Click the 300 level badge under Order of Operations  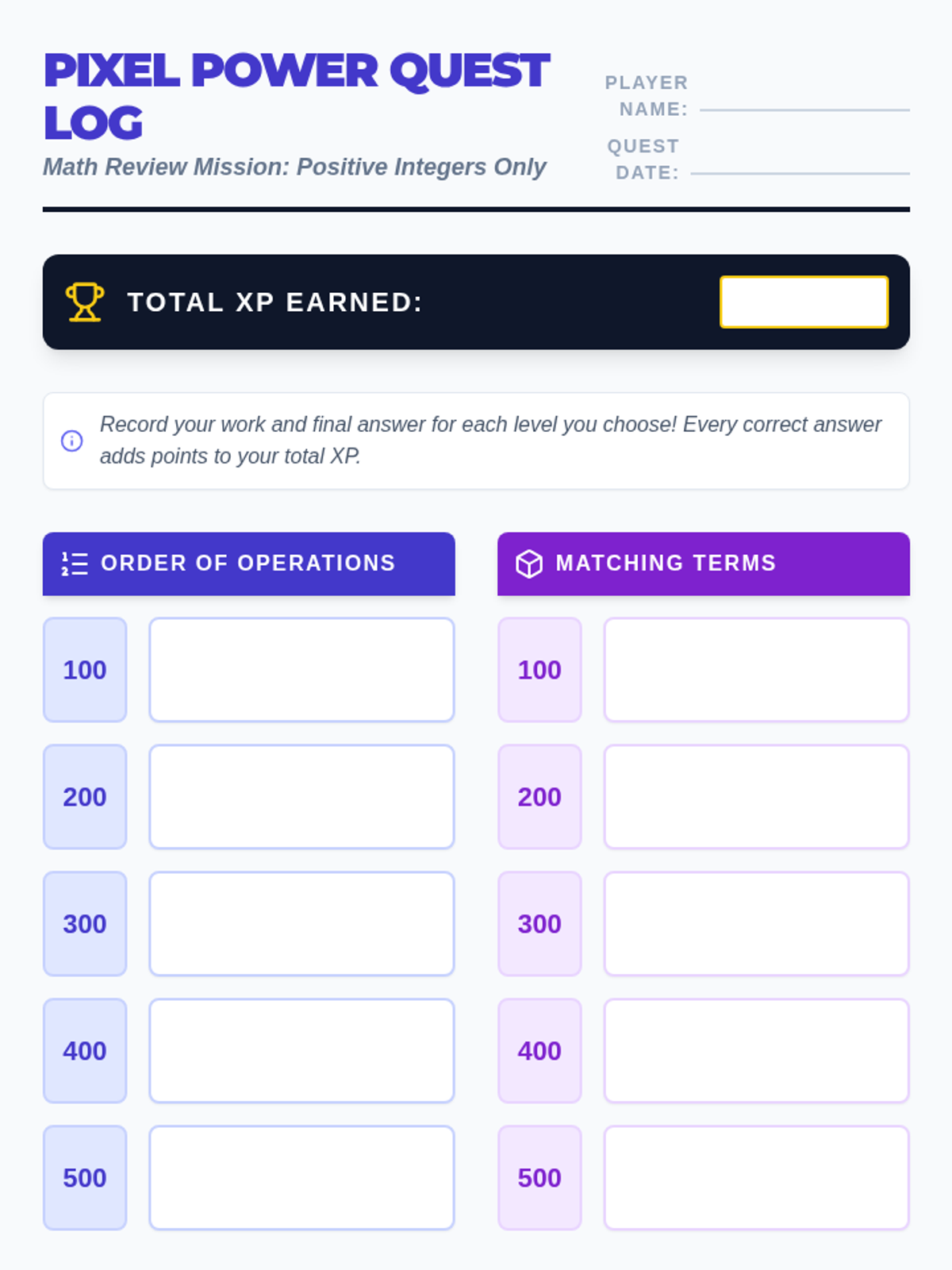[x=85, y=924]
